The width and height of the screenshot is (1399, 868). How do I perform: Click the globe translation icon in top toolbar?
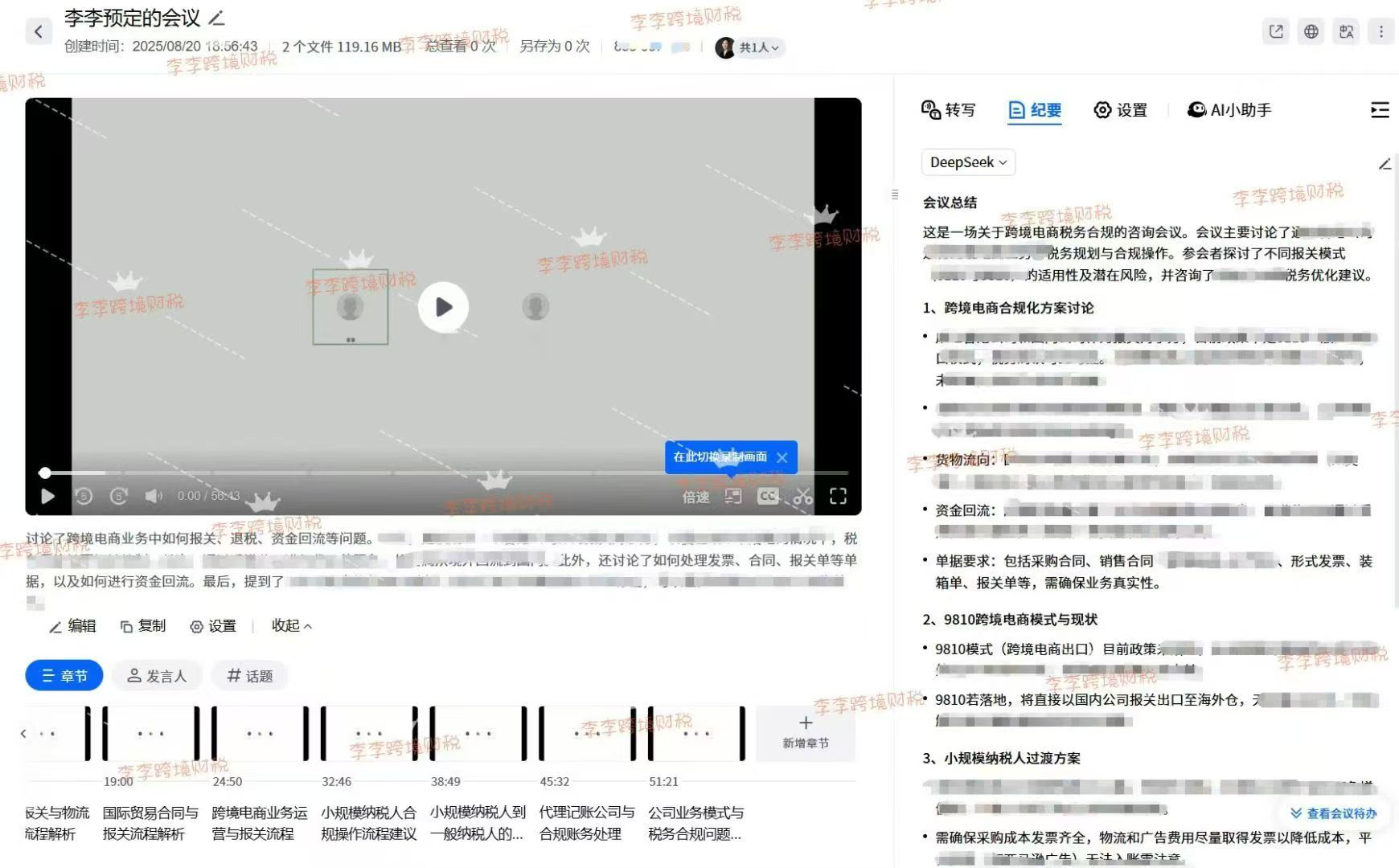tap(1311, 31)
